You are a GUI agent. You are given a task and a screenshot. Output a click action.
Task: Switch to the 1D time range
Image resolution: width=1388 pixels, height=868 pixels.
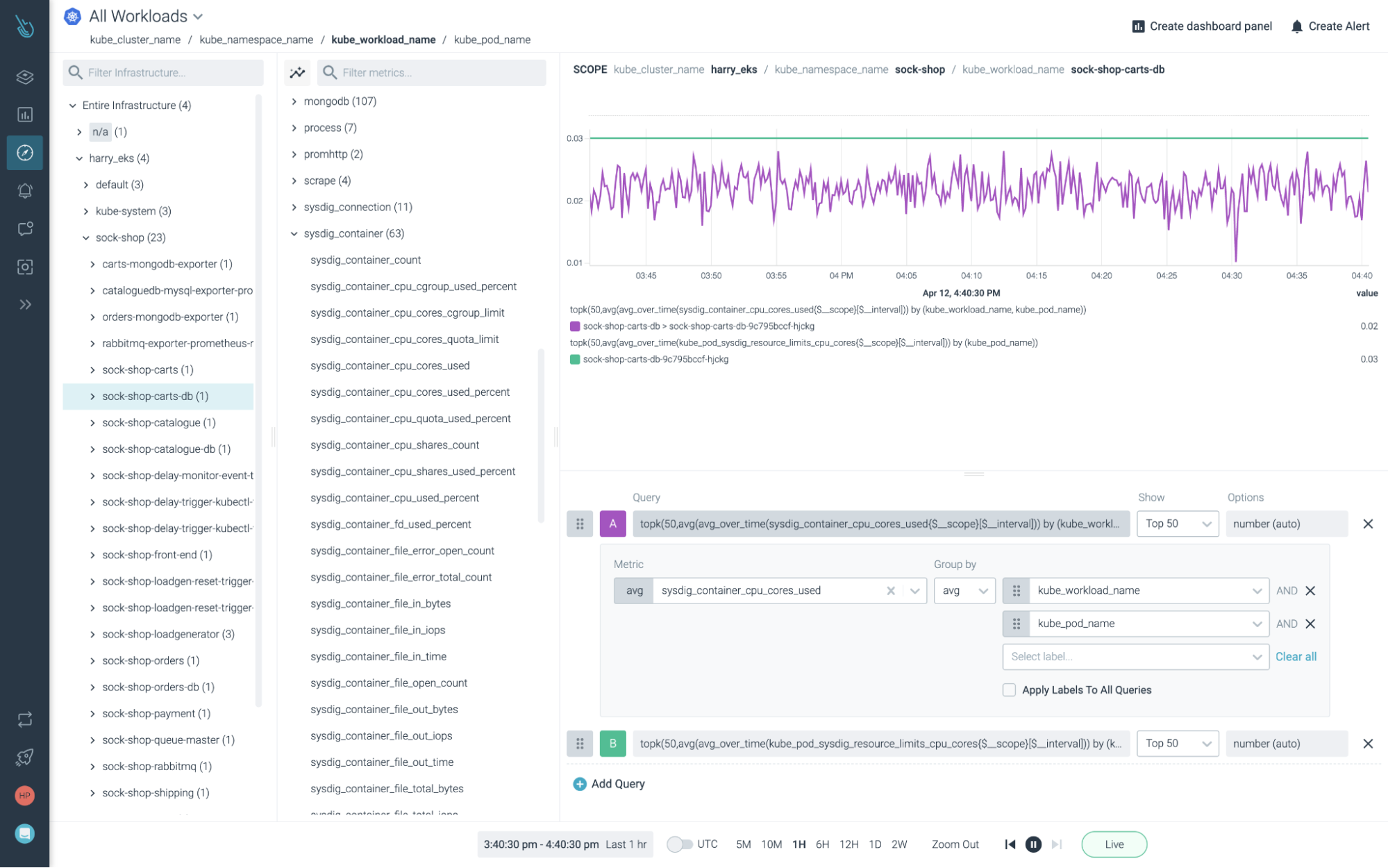point(874,844)
